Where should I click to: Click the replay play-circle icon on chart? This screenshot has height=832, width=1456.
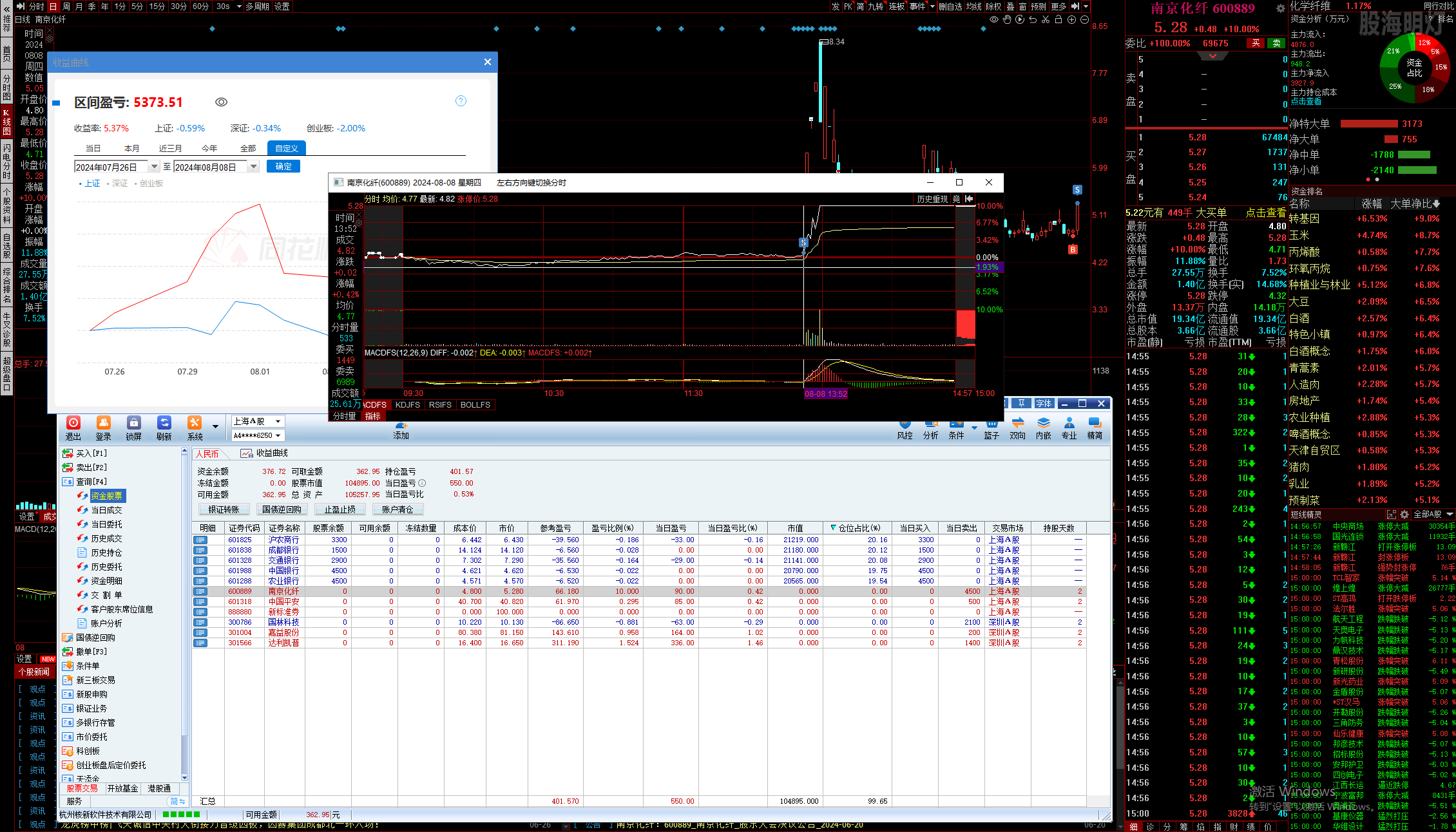point(1020,19)
